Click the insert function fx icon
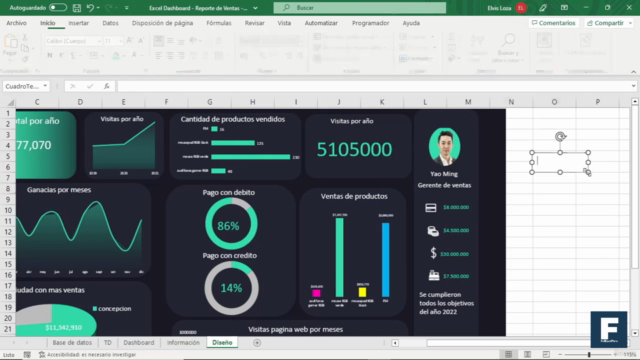 click(x=107, y=86)
